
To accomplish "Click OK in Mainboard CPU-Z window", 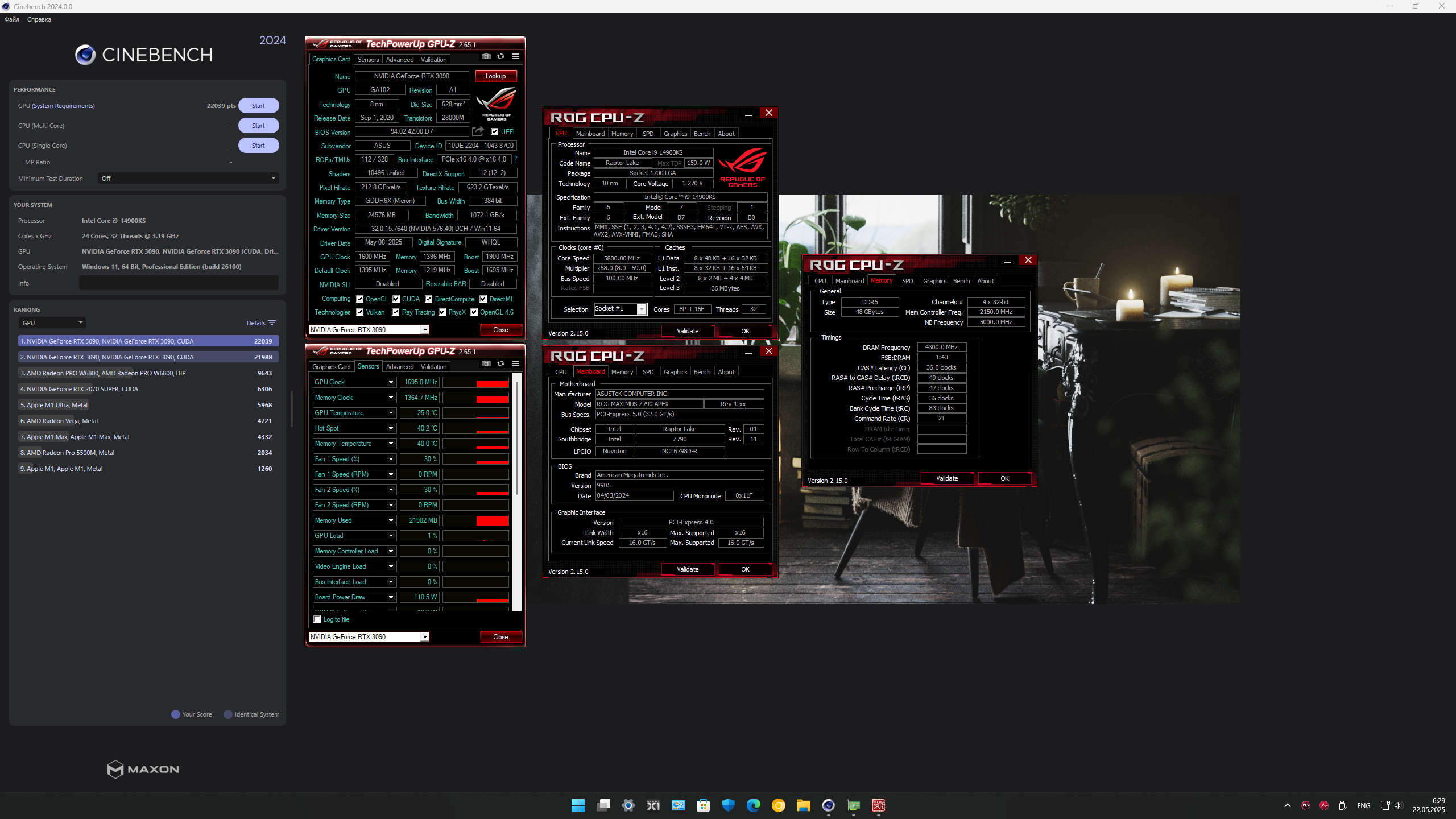I will (745, 569).
